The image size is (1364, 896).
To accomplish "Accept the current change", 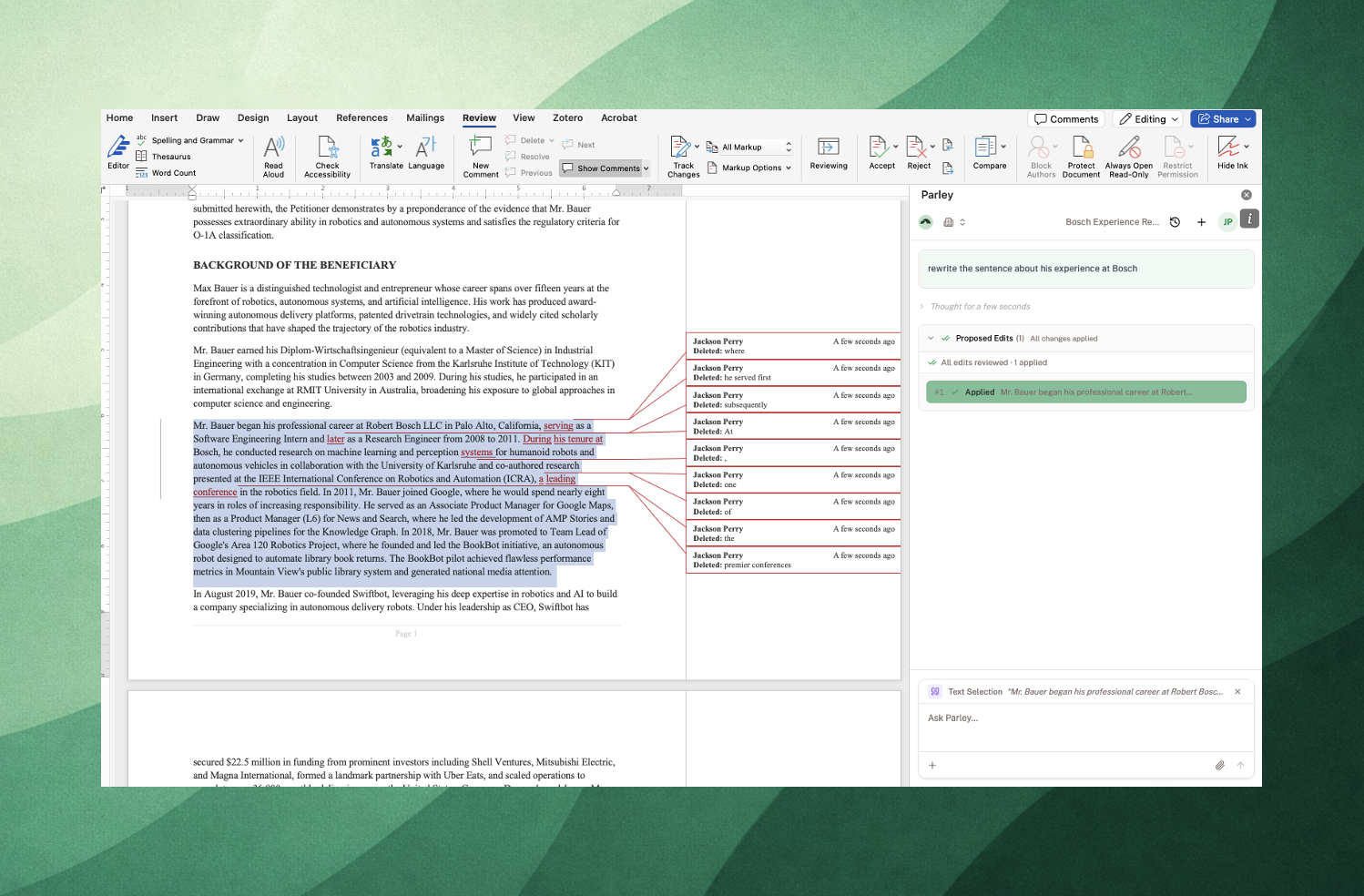I will tap(880, 153).
